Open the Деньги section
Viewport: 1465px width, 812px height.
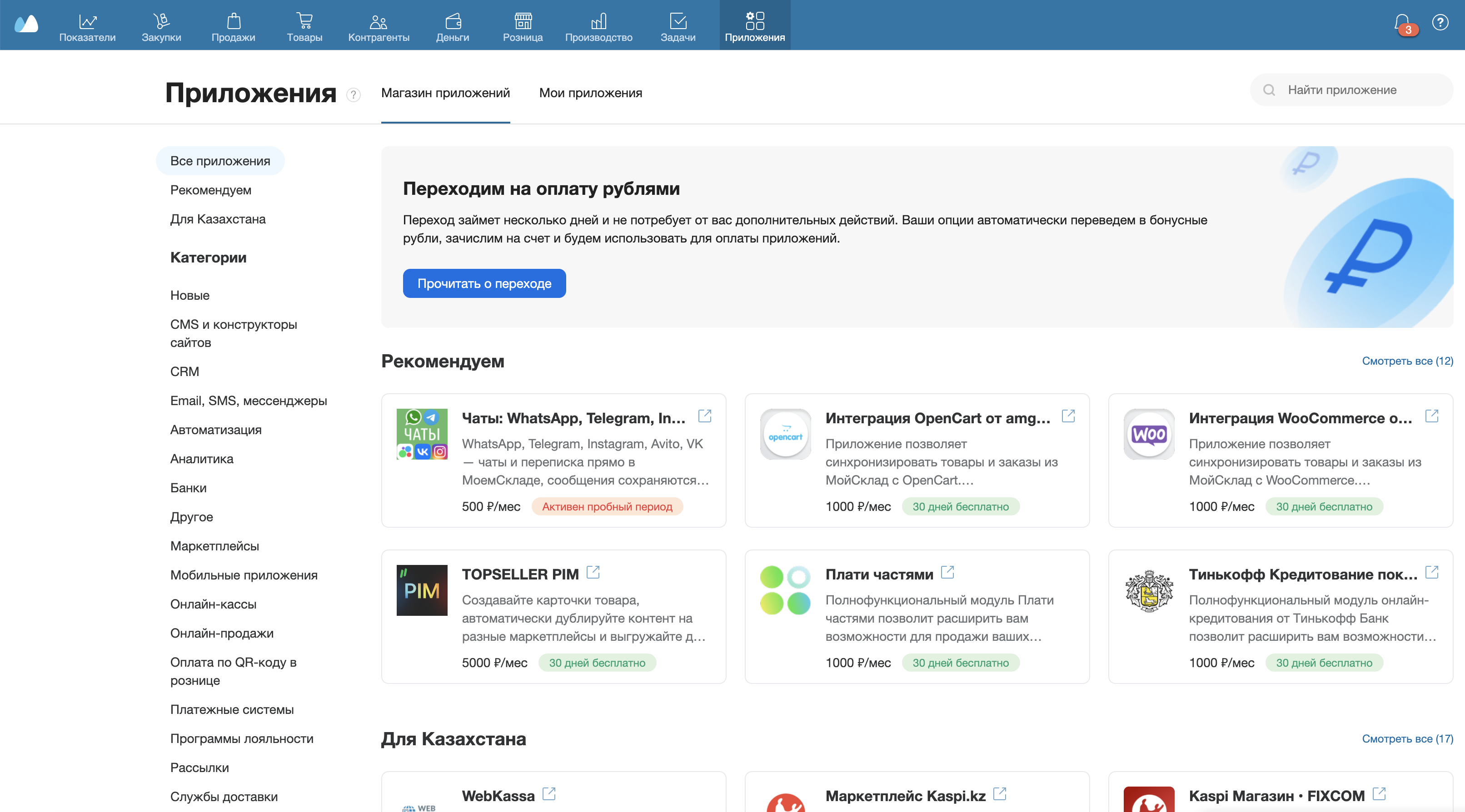453,27
